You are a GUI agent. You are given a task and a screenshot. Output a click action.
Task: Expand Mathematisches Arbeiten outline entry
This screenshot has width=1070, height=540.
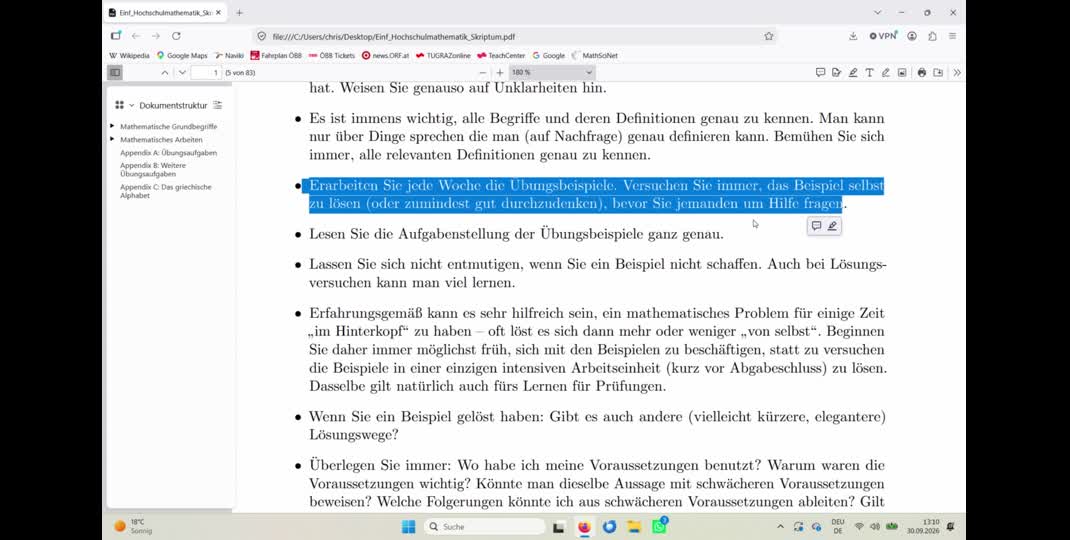tap(113, 139)
